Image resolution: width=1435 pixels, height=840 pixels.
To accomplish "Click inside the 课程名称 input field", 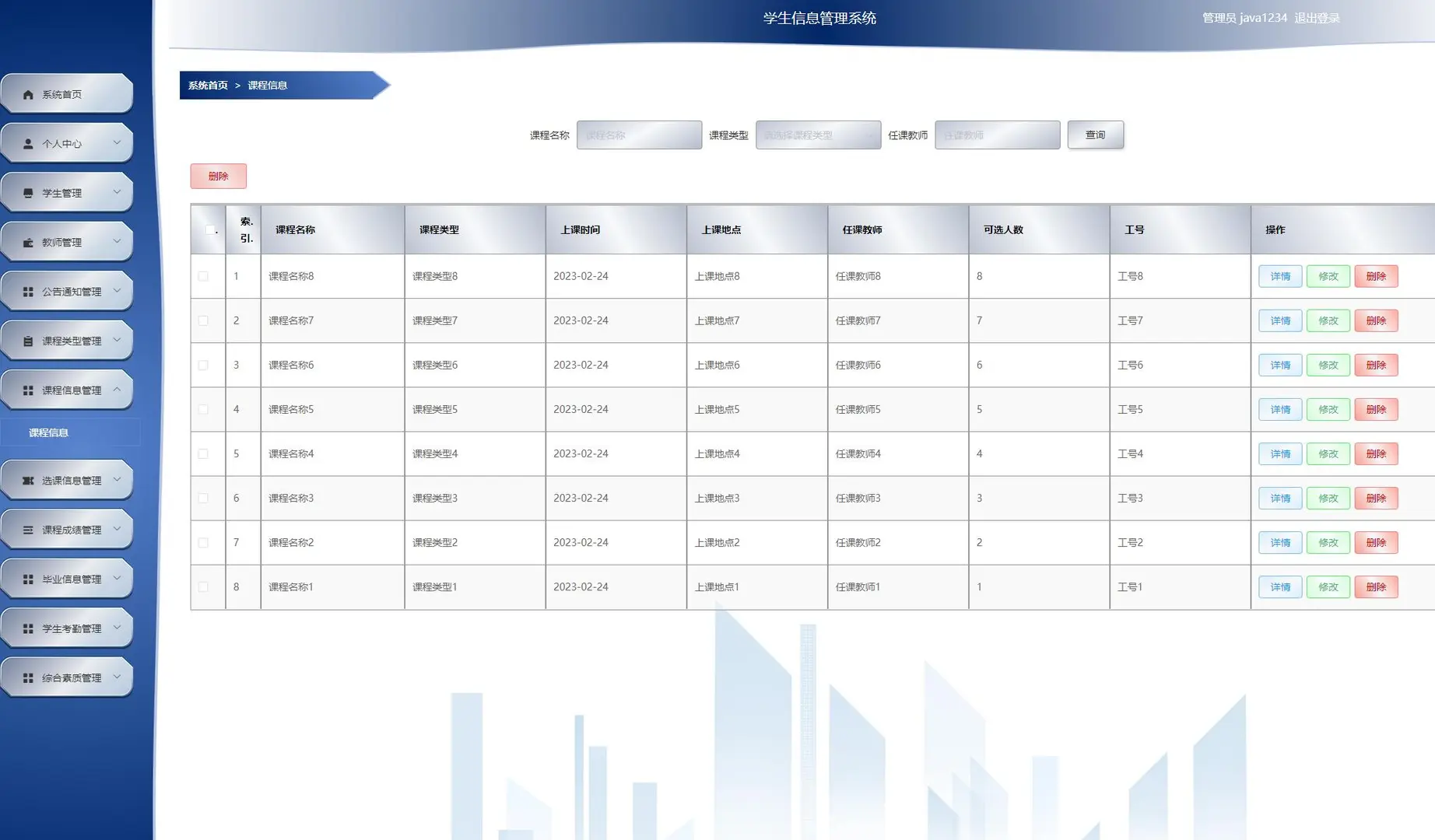I will [639, 135].
